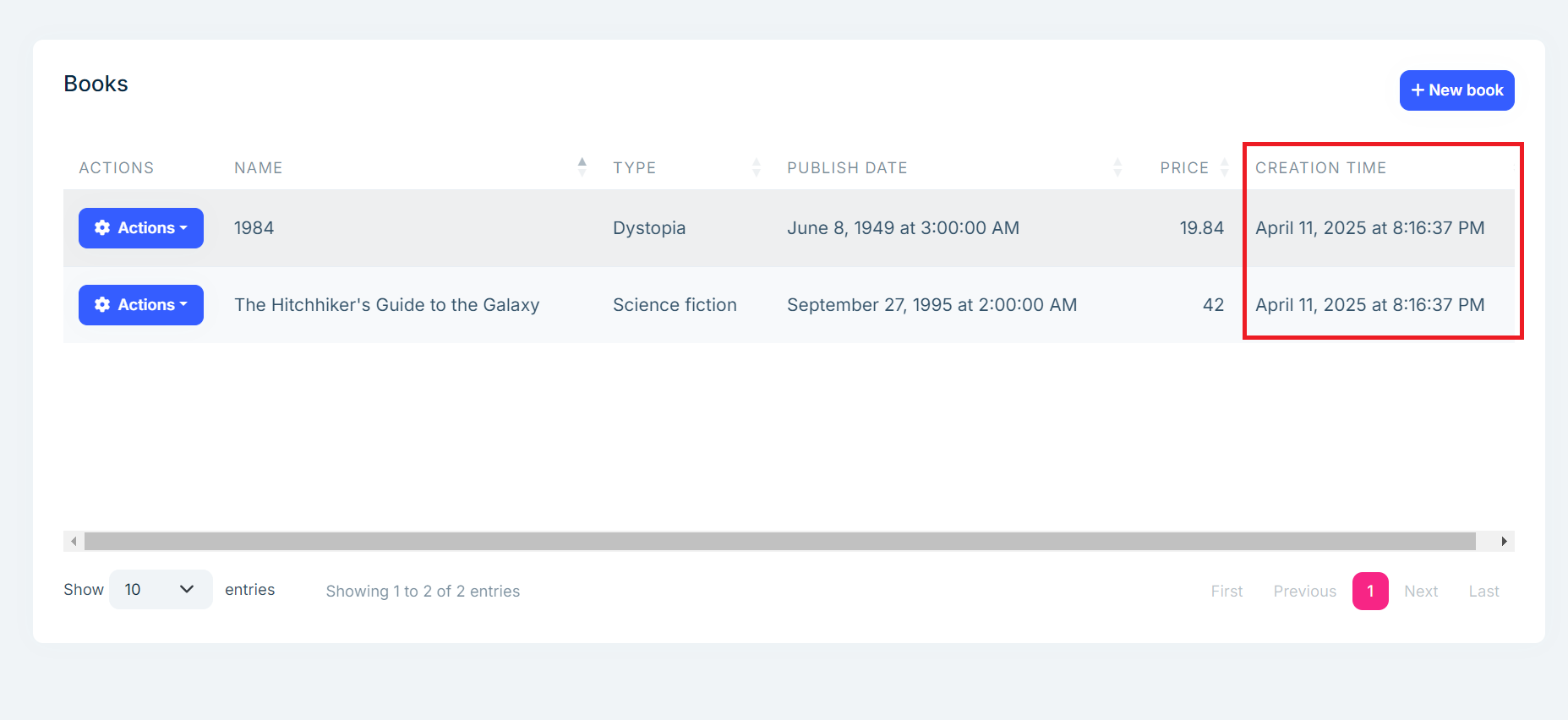Click the horizontal scrollbar right arrow
1568x720 pixels.
tap(1504, 542)
